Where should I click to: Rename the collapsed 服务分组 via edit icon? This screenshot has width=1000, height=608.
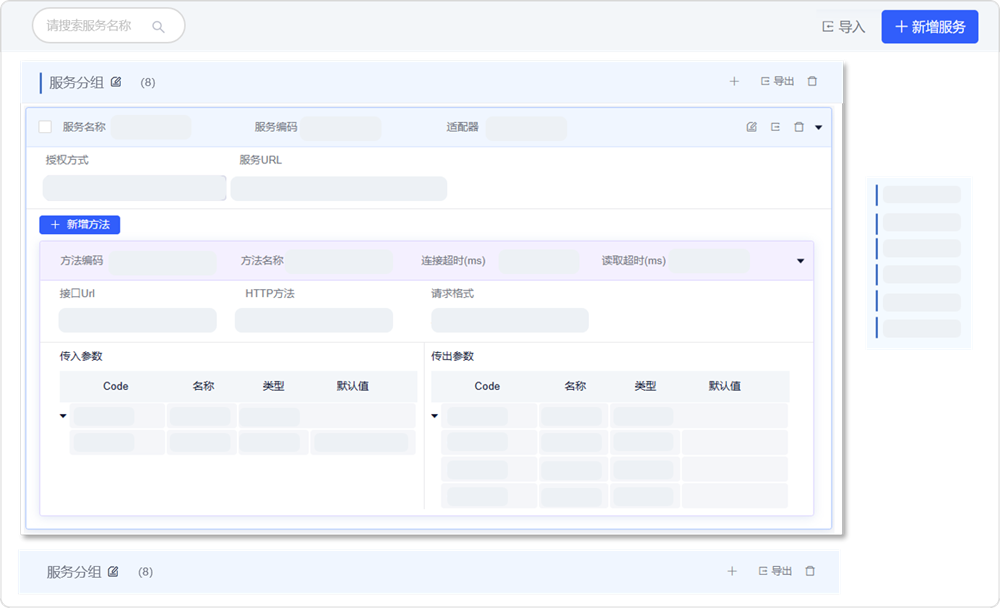click(114, 572)
